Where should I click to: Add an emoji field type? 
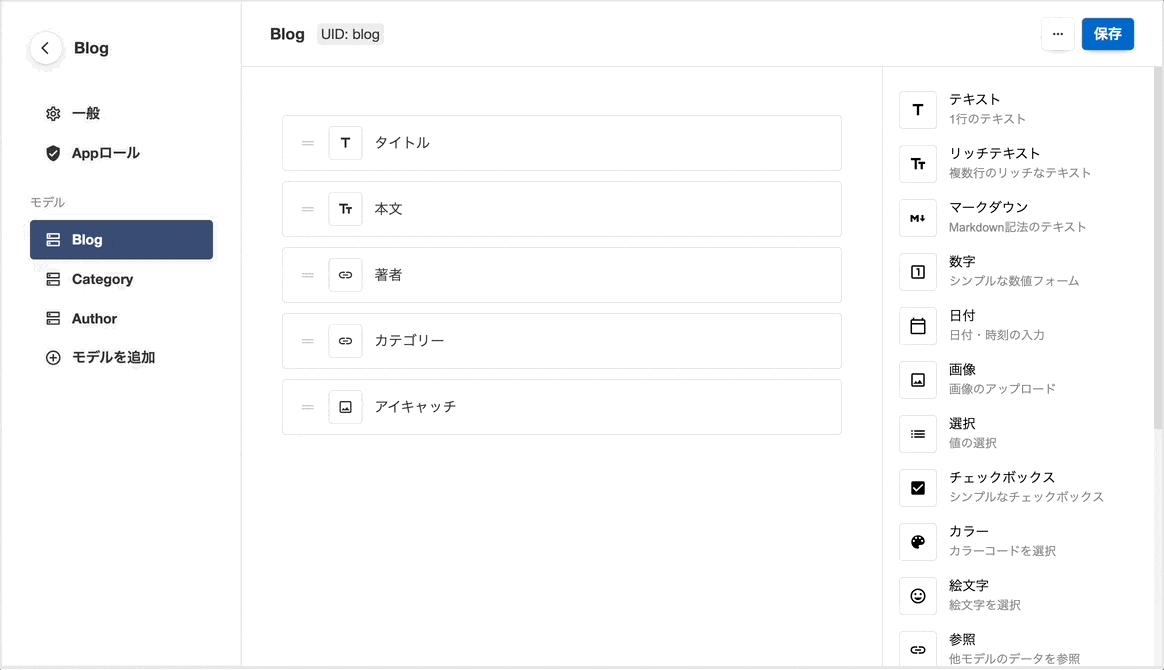coord(918,596)
